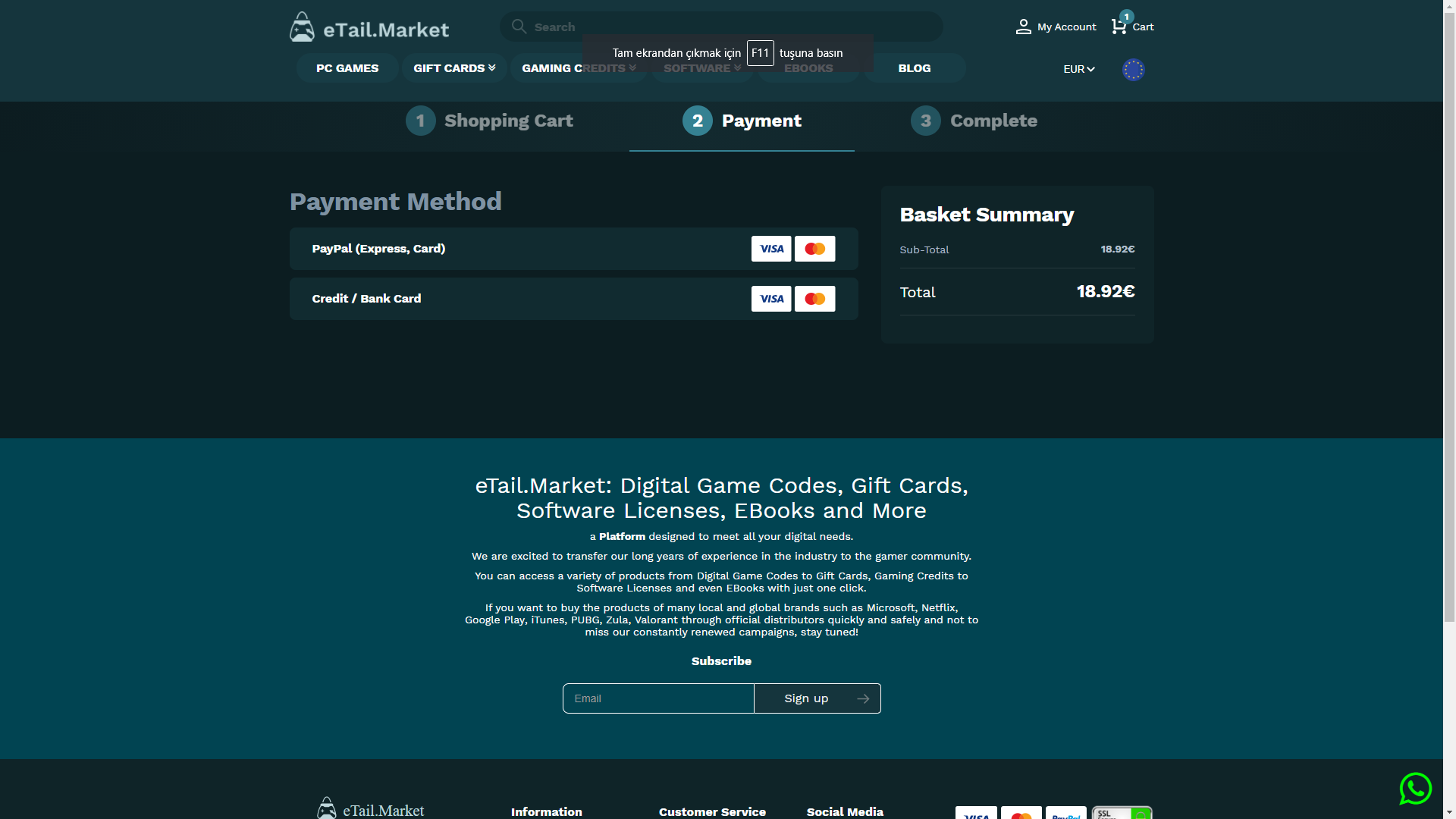Click the Customer Service footer heading
Viewport: 1456px width, 819px height.
712,811
